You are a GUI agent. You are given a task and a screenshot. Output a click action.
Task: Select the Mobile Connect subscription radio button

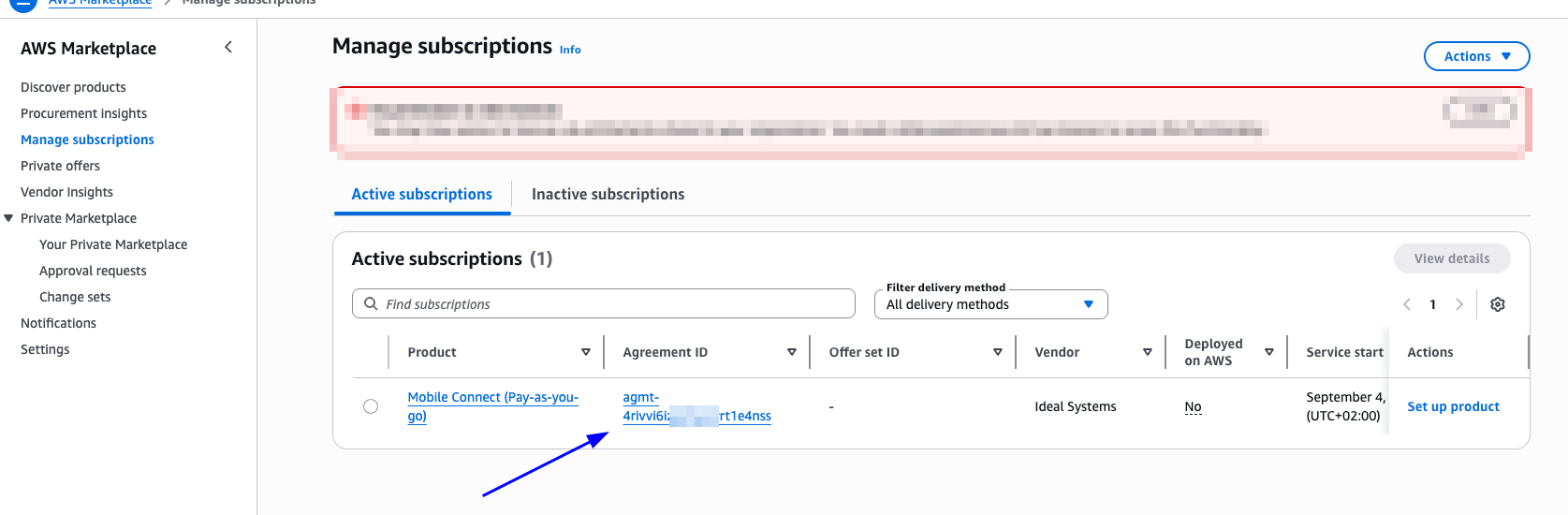tap(371, 406)
